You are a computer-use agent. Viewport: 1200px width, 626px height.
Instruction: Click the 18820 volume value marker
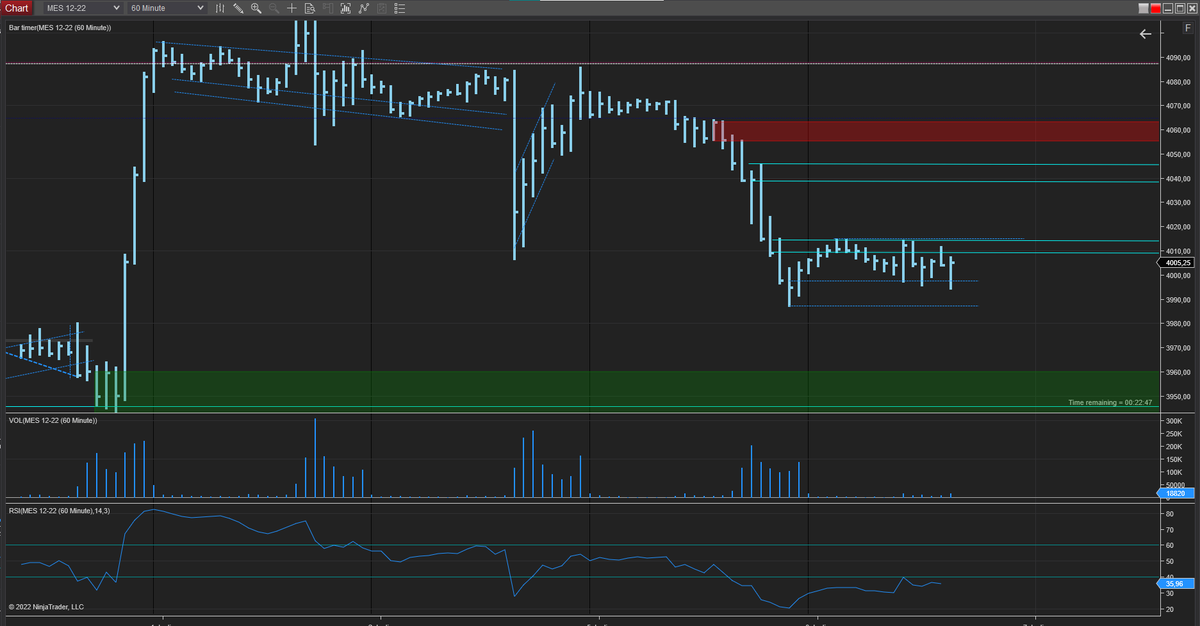pyautogui.click(x=1177, y=493)
